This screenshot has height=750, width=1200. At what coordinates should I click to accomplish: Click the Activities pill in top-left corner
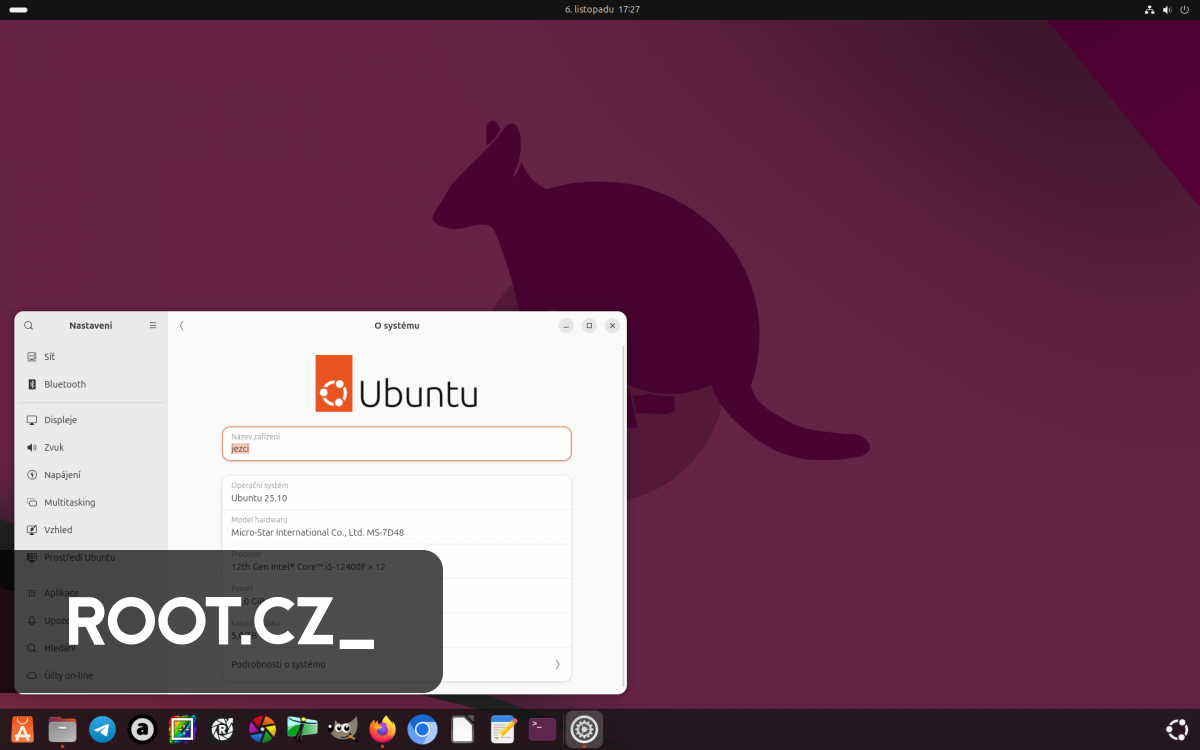18,9
